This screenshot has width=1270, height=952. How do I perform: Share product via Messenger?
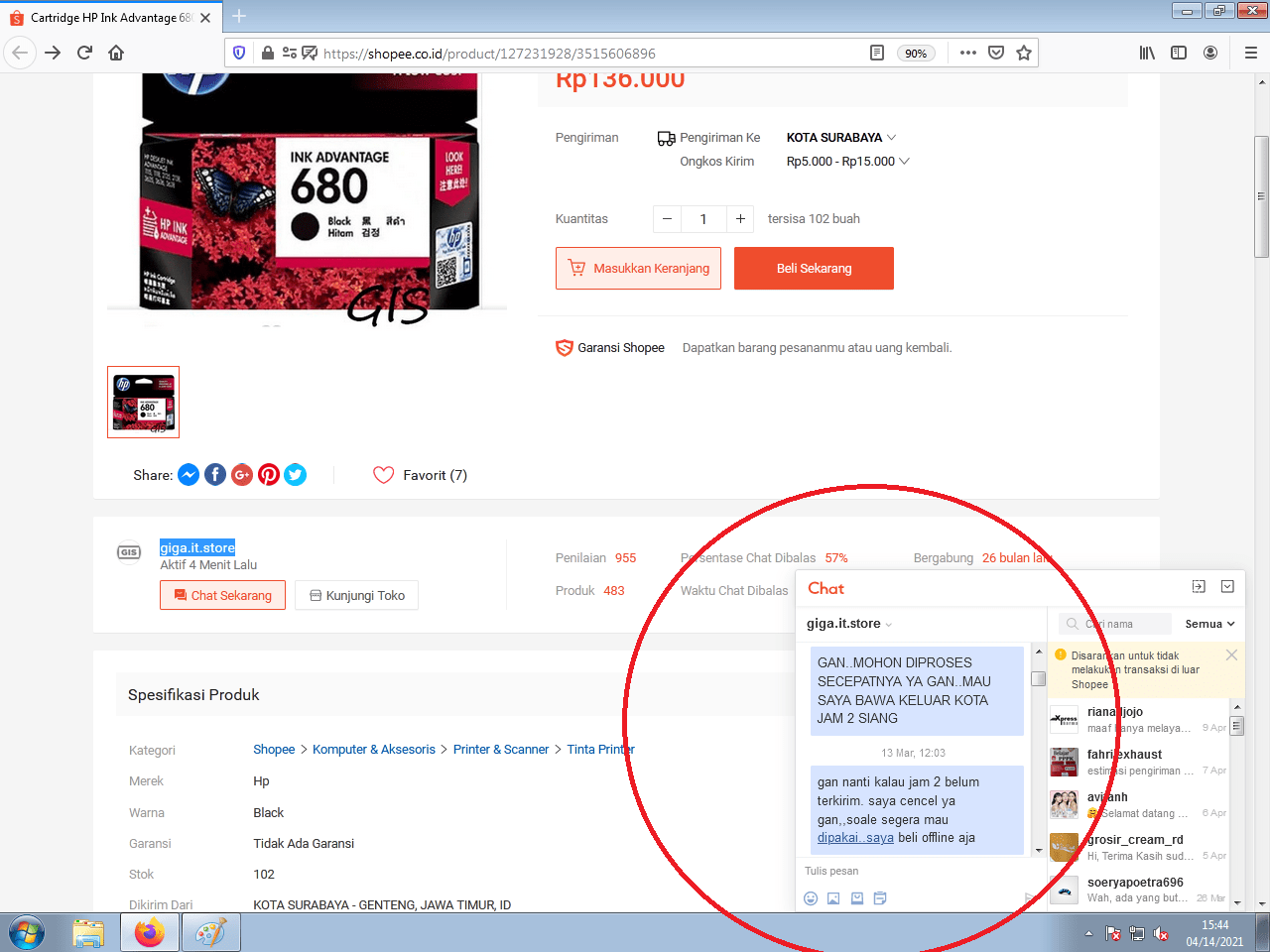point(189,475)
